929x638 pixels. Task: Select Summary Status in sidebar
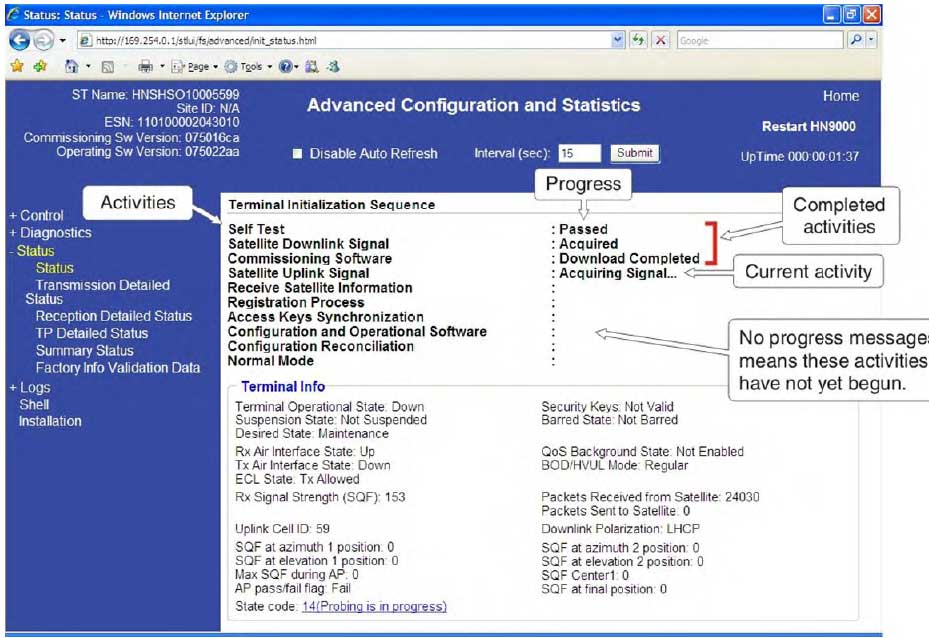point(84,351)
